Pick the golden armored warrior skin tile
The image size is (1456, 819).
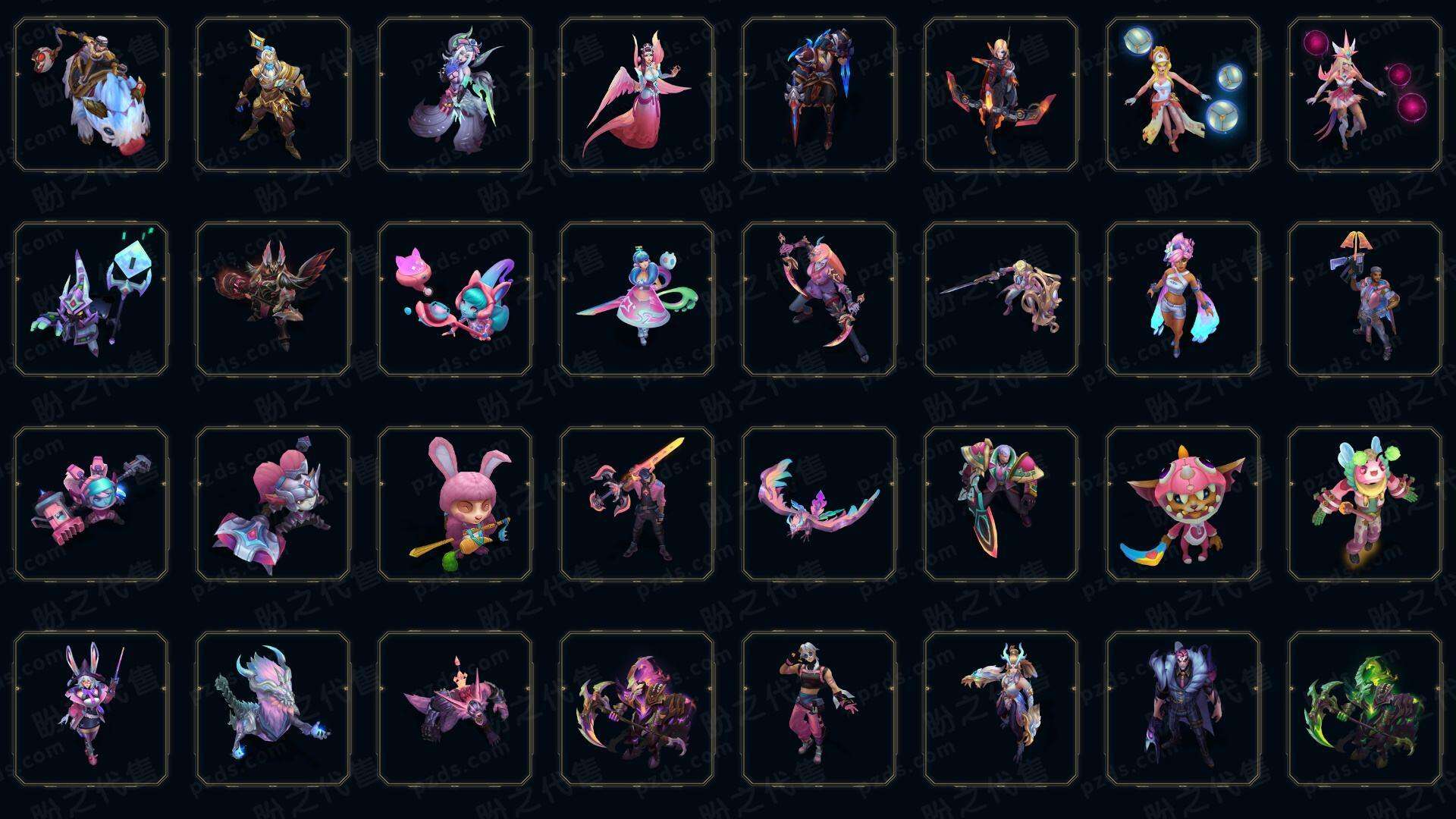(273, 94)
